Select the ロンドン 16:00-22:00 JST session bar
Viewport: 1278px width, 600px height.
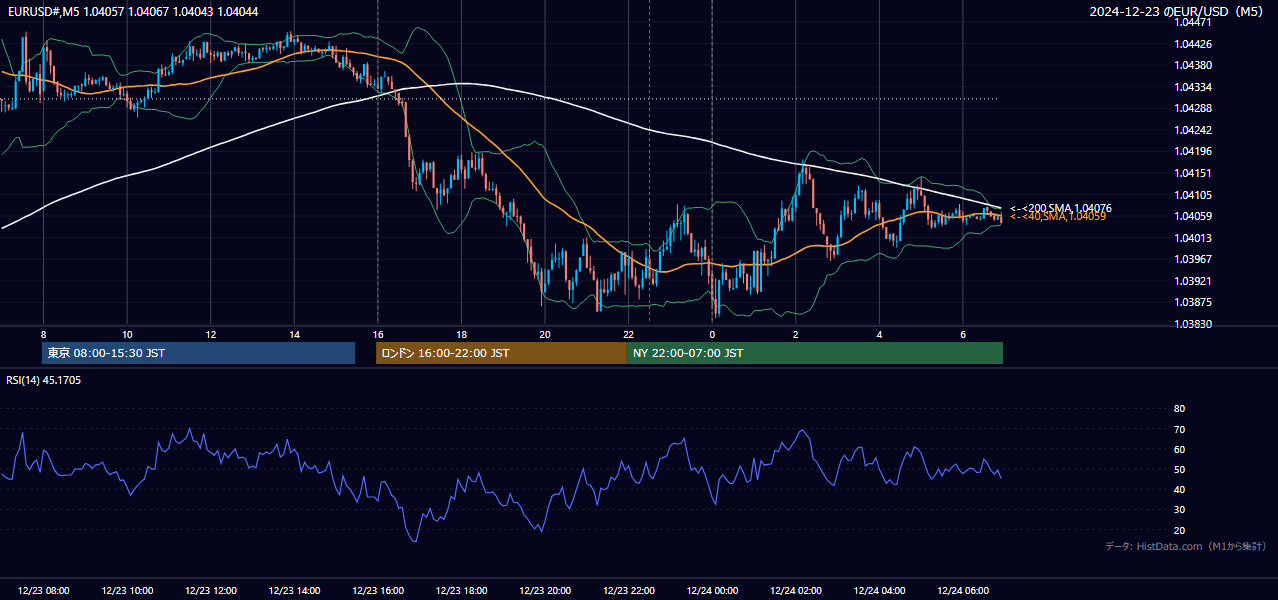(x=501, y=353)
